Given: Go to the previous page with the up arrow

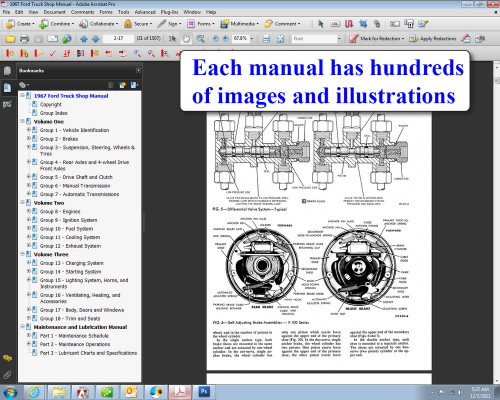Looking at the screenshot, I should coord(84,39).
